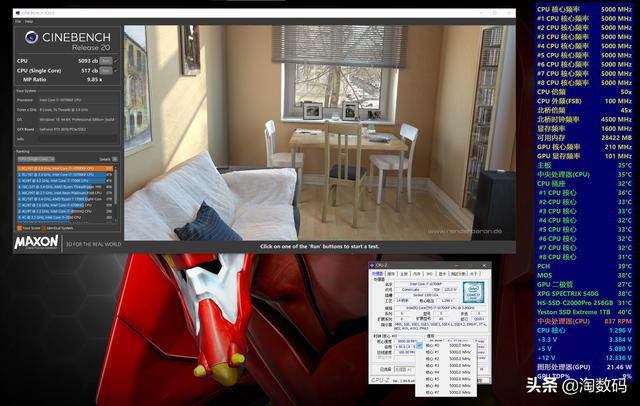
Task: Click the 517 cb single core score
Action: (89, 71)
